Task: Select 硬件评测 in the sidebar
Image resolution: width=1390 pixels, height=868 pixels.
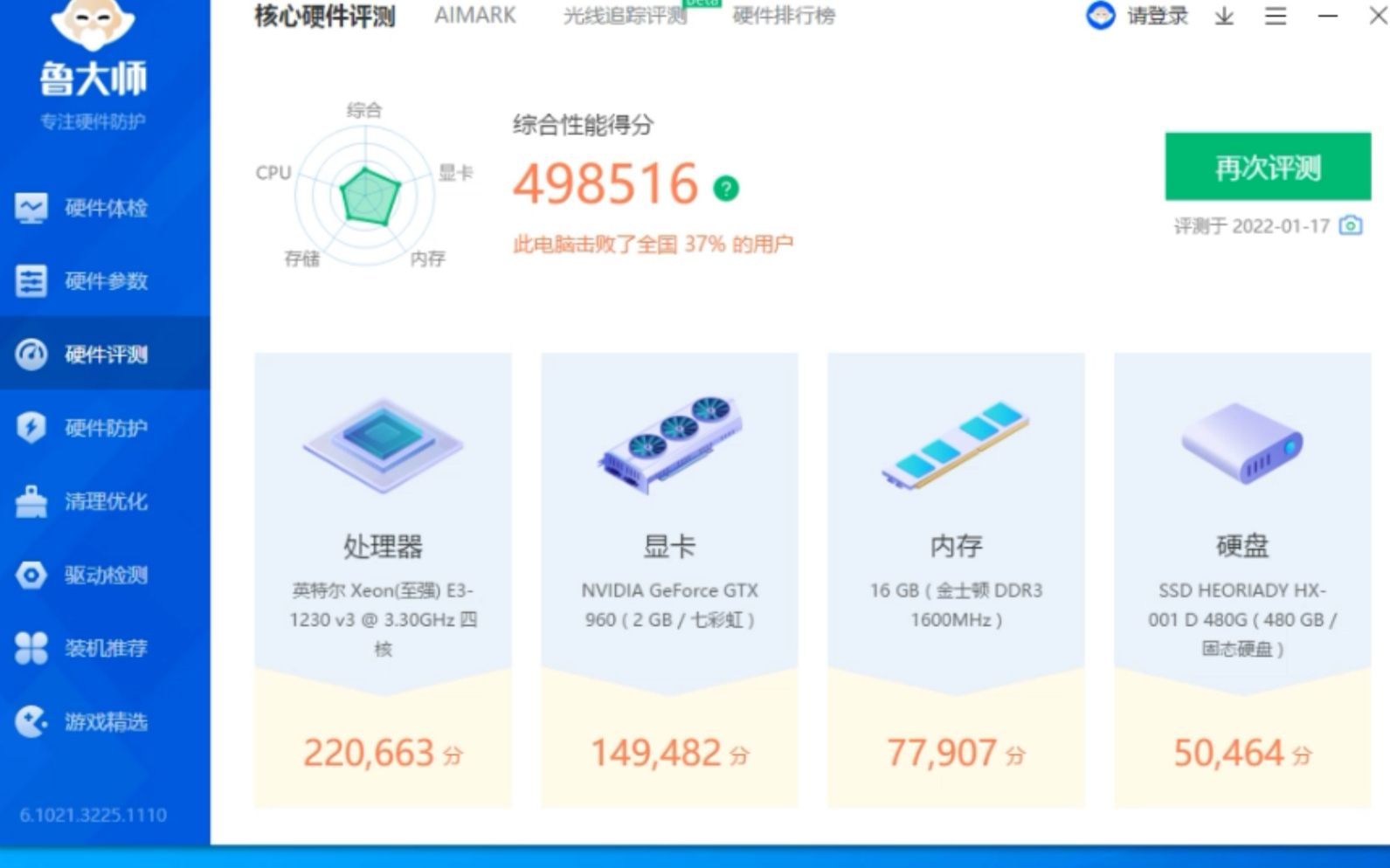Action: 105,355
